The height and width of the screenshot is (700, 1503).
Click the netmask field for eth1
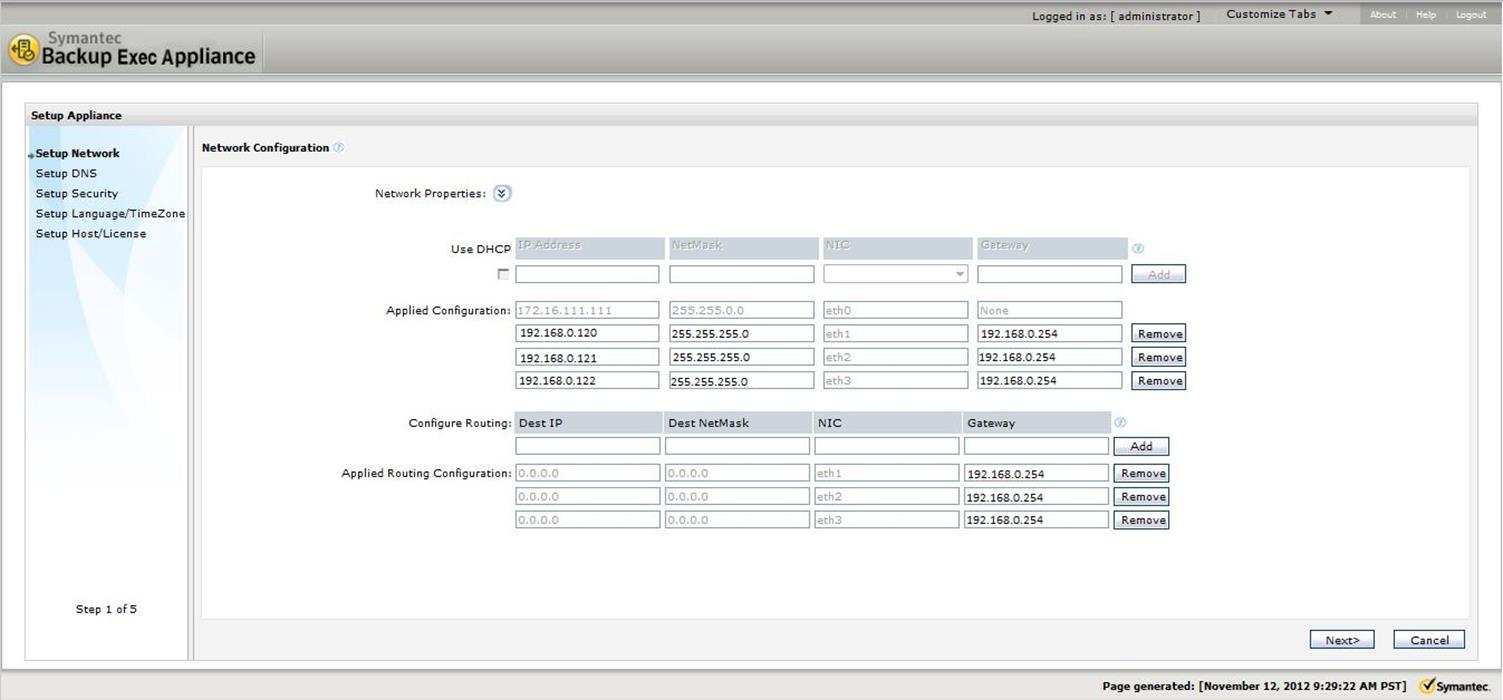742,333
